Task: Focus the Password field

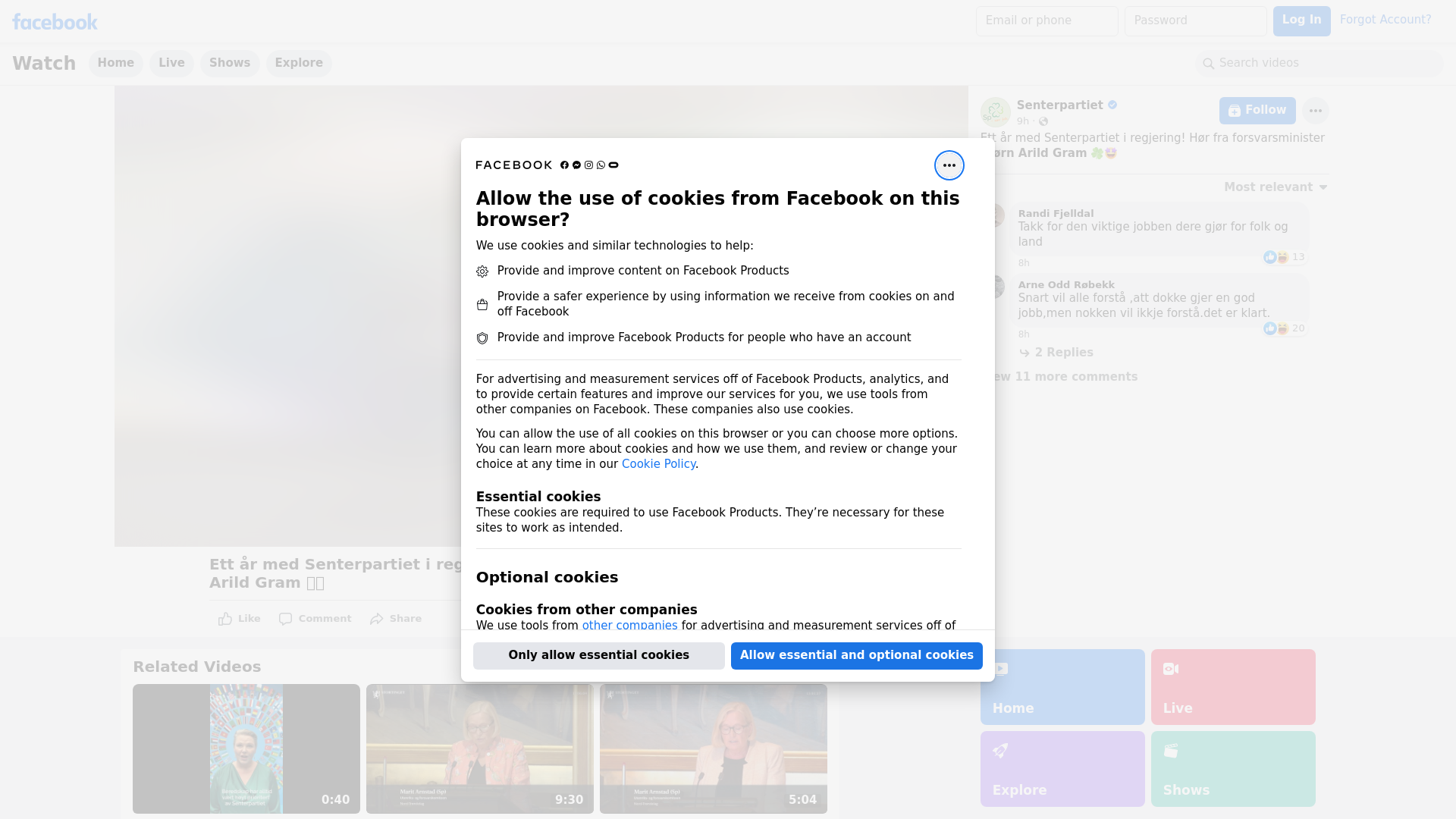Action: pyautogui.click(x=1195, y=21)
